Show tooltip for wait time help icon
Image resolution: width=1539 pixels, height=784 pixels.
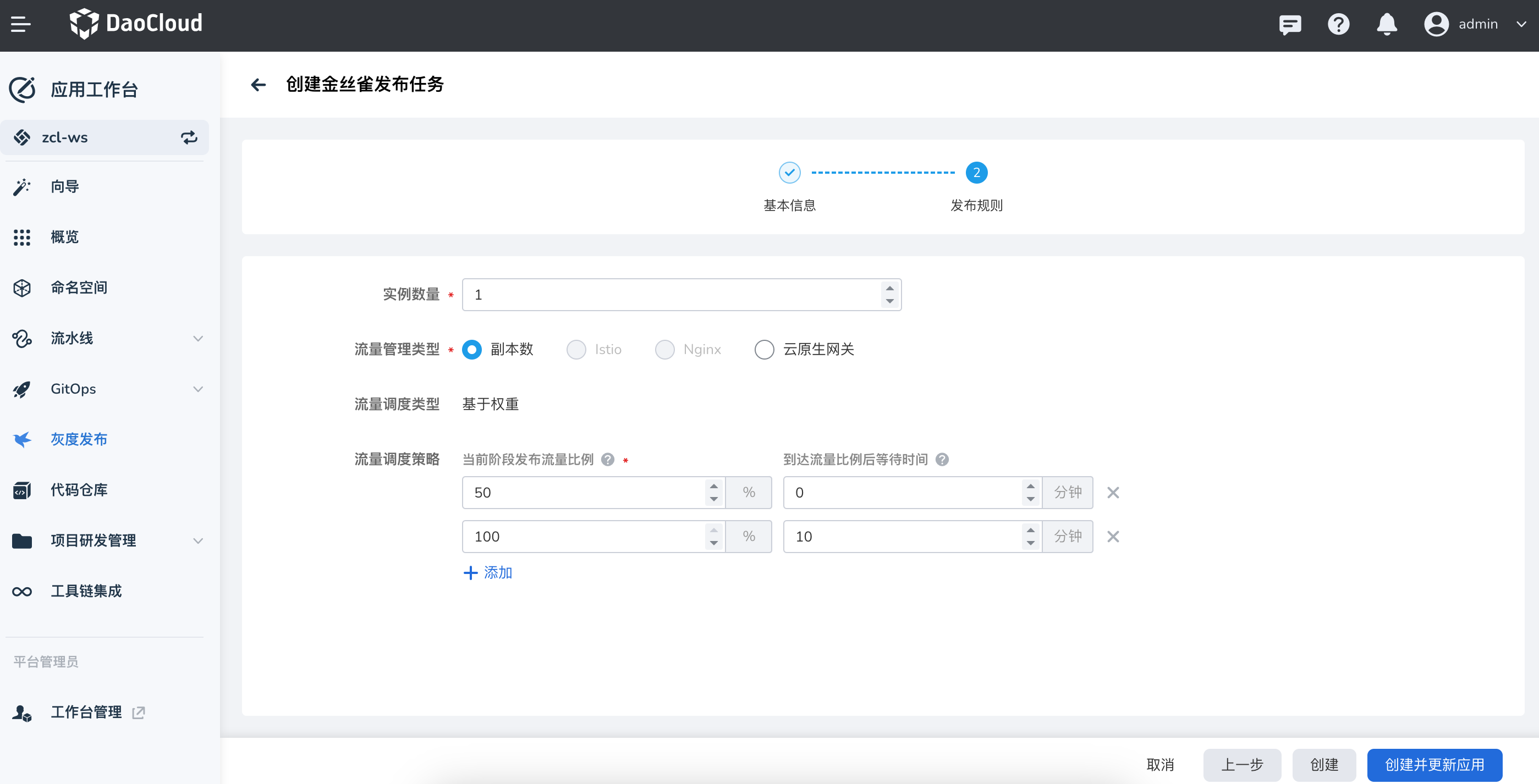coord(942,459)
